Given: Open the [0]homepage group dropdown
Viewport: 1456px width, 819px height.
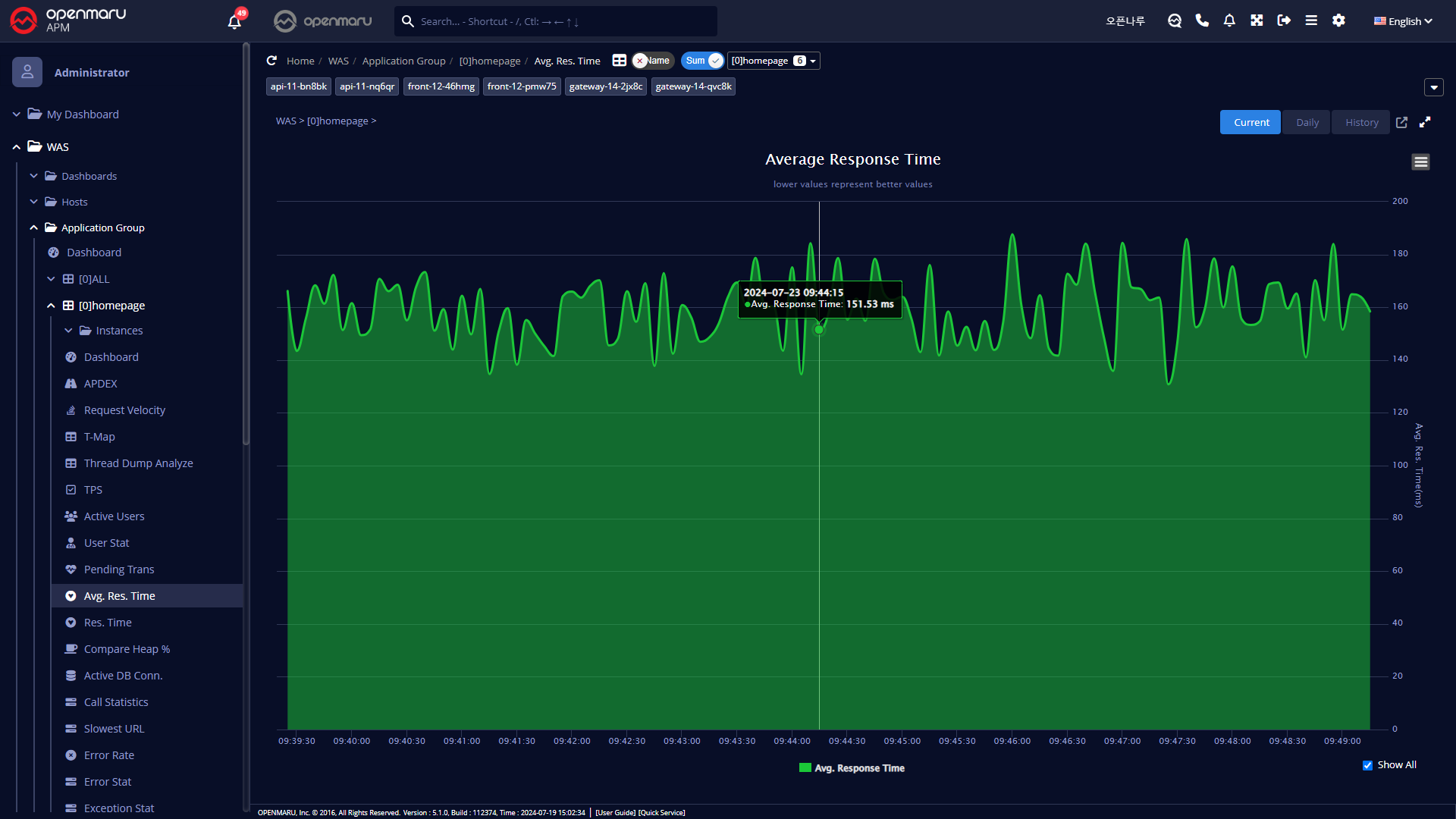Looking at the screenshot, I should 773,61.
